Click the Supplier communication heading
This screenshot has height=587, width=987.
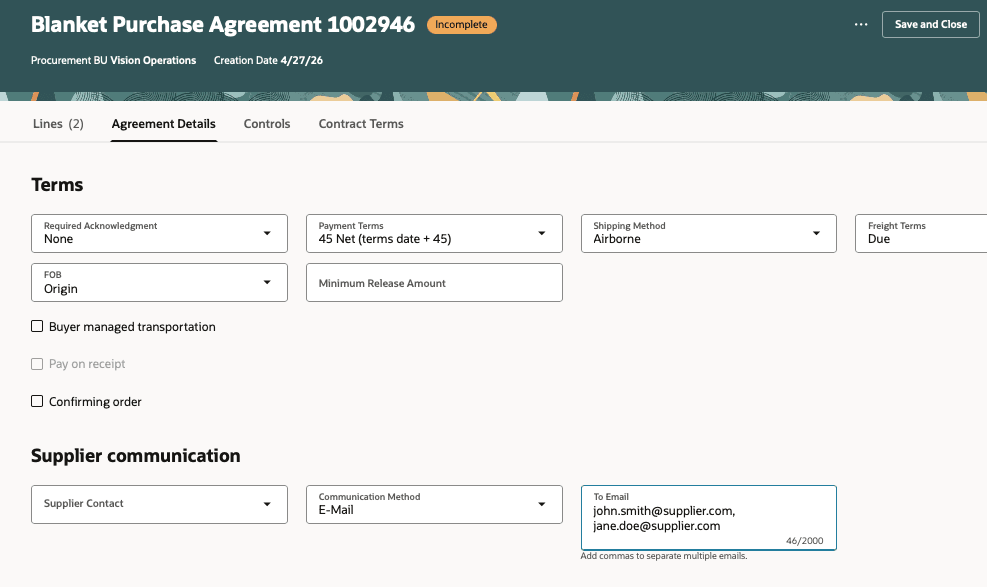click(x=135, y=456)
